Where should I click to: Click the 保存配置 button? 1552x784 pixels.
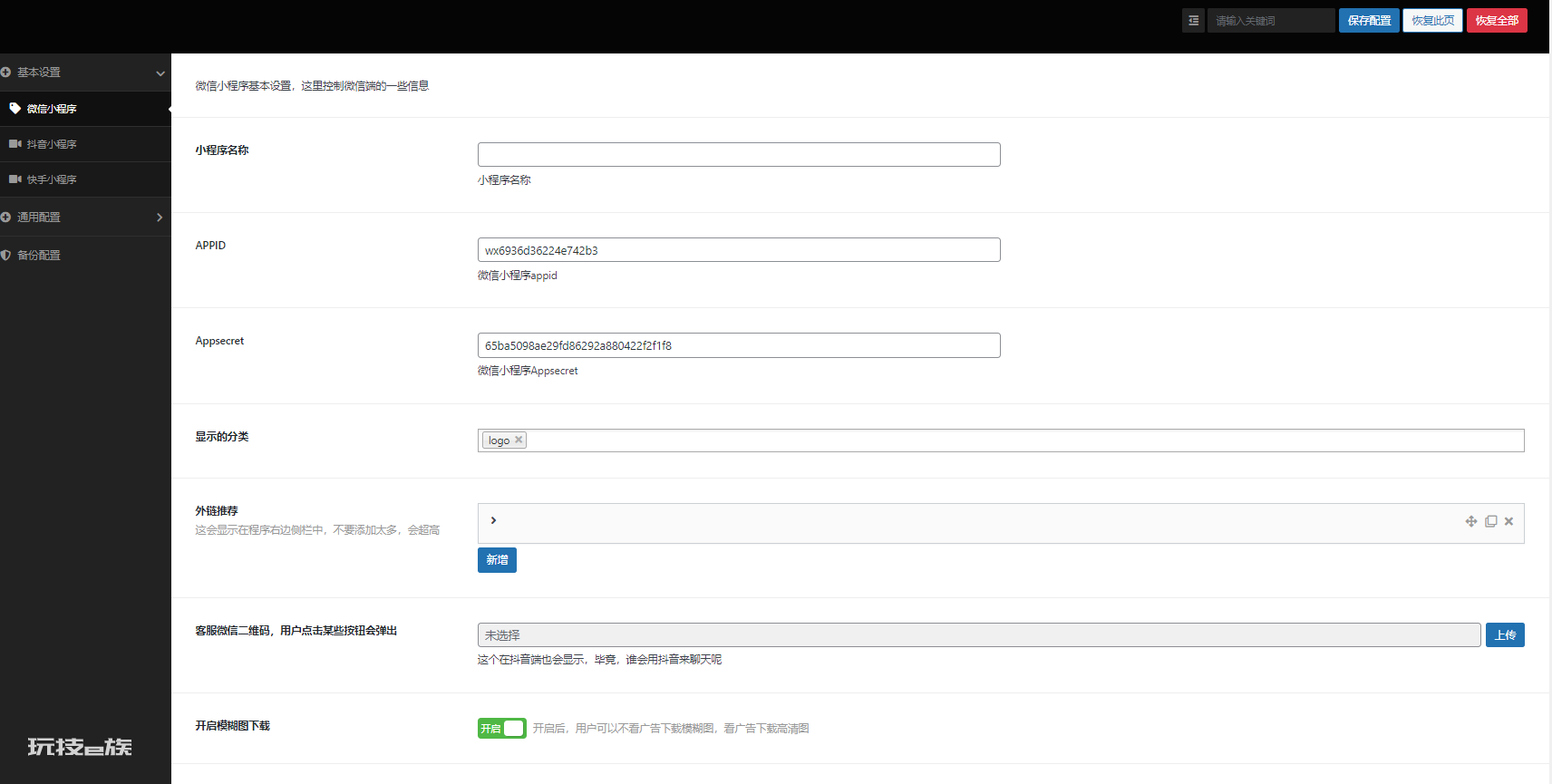1369,21
